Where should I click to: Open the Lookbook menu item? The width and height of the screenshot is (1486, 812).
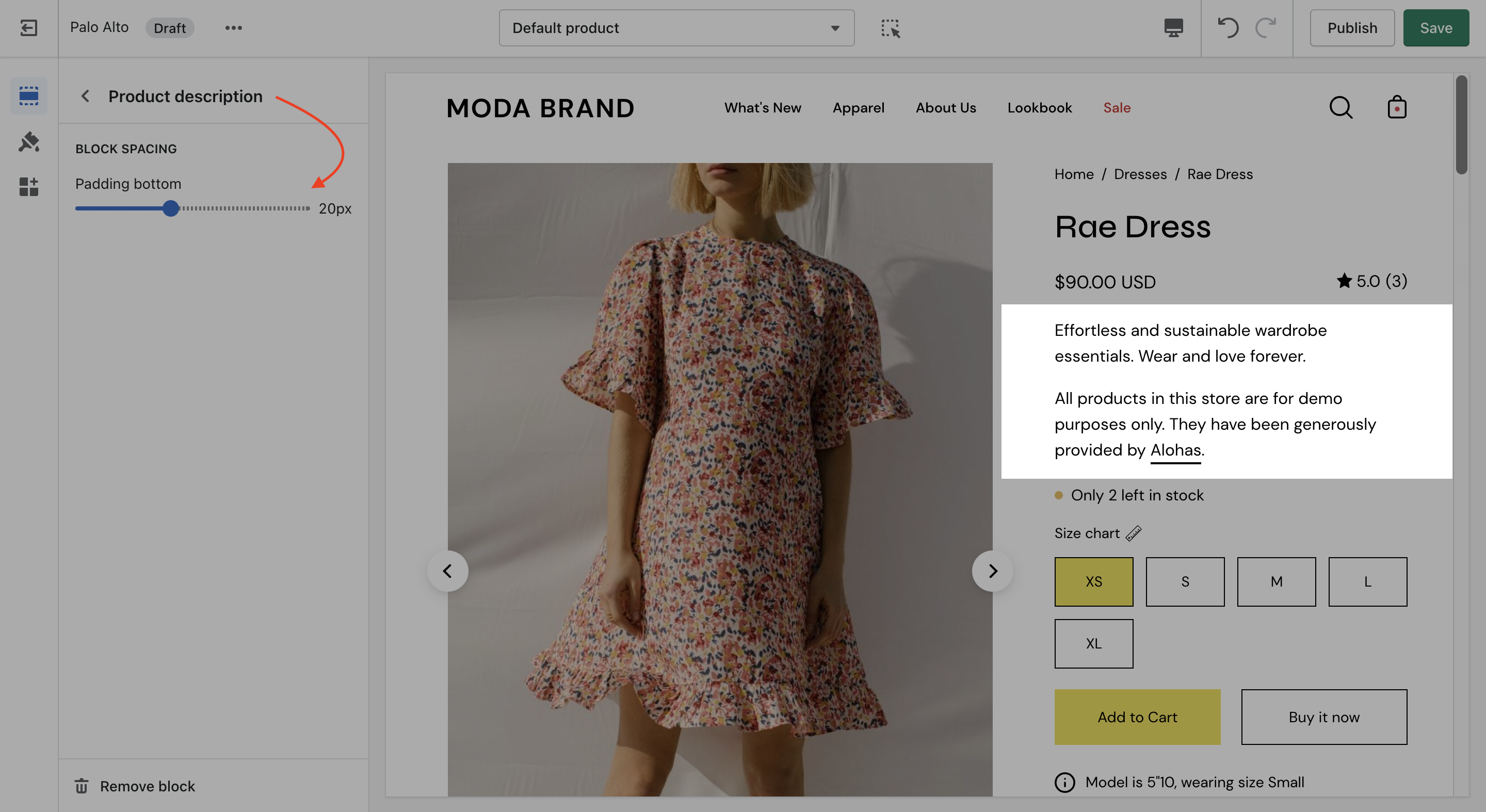click(1039, 108)
